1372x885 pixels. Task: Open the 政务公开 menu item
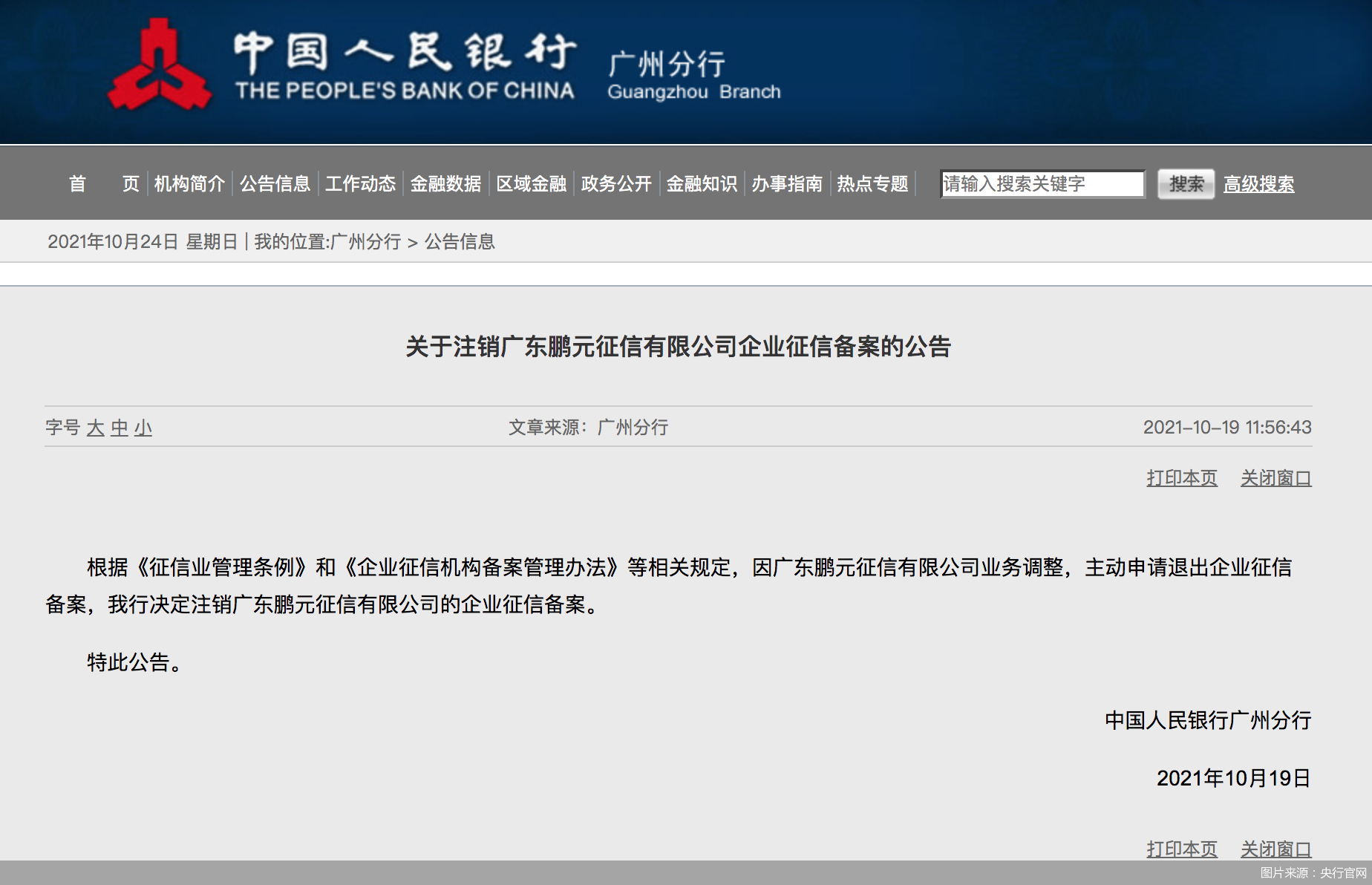coord(616,185)
